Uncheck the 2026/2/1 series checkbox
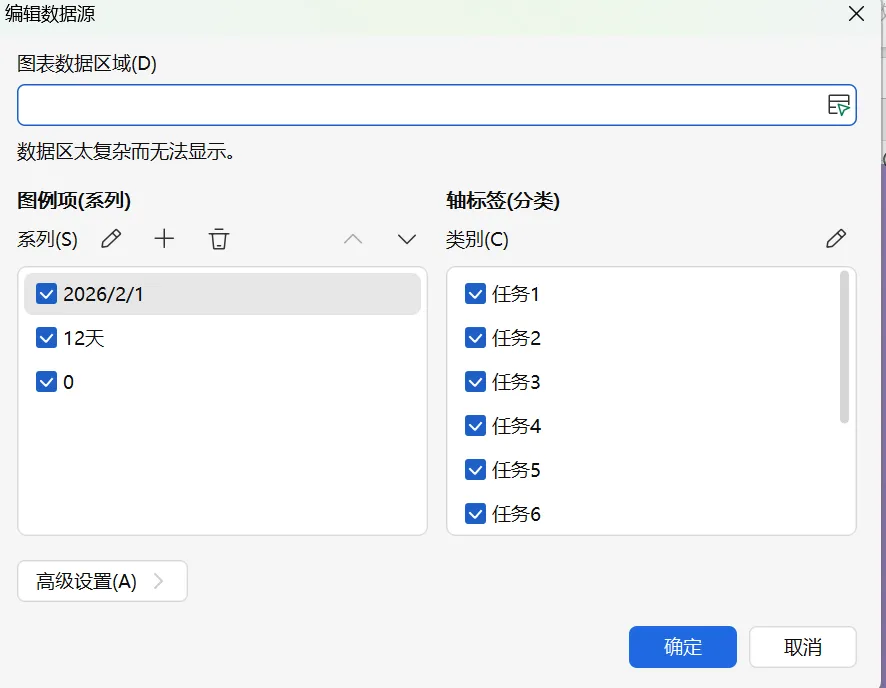Image resolution: width=886 pixels, height=688 pixels. pos(46,294)
